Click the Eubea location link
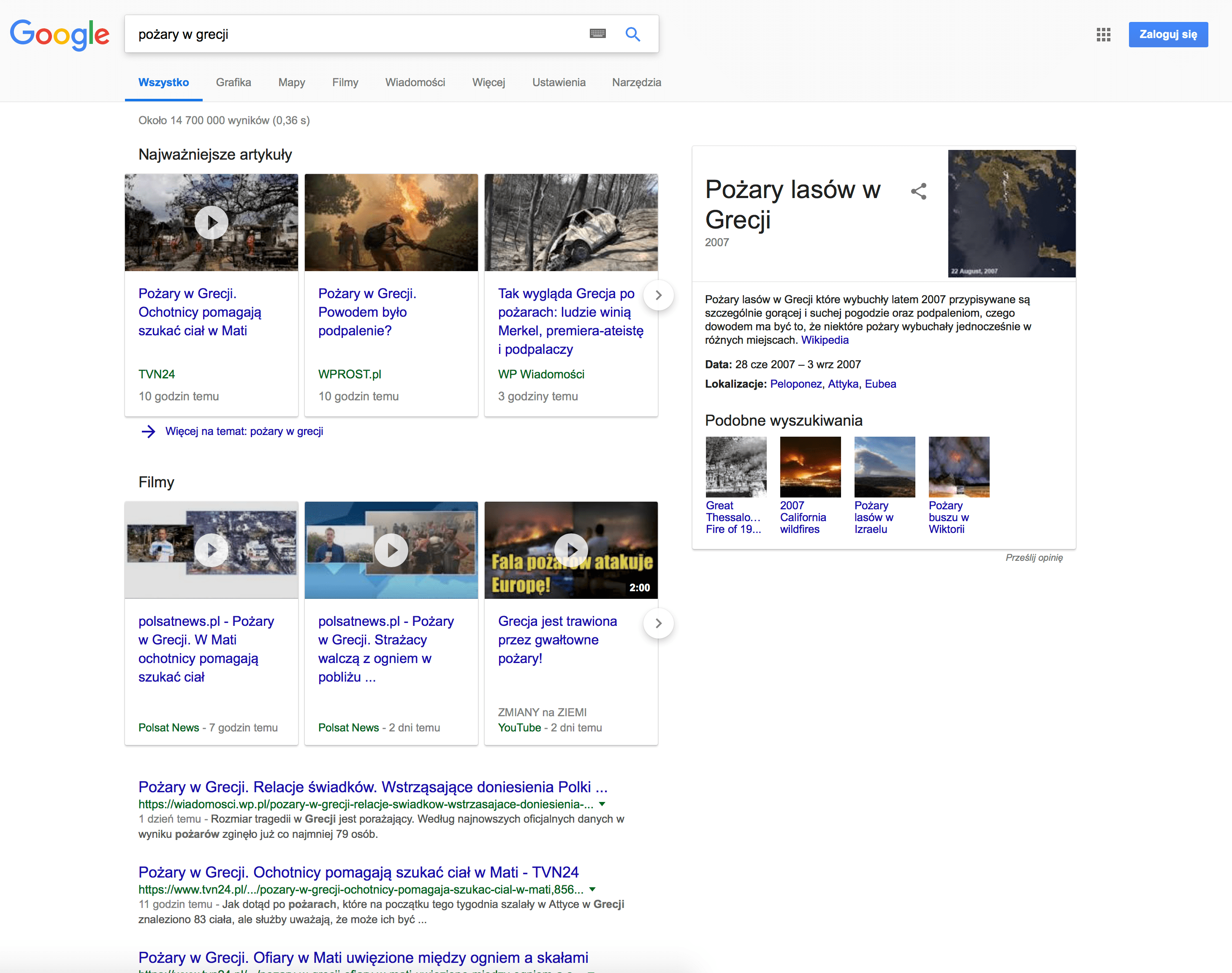This screenshot has width=1232, height=973. [880, 384]
